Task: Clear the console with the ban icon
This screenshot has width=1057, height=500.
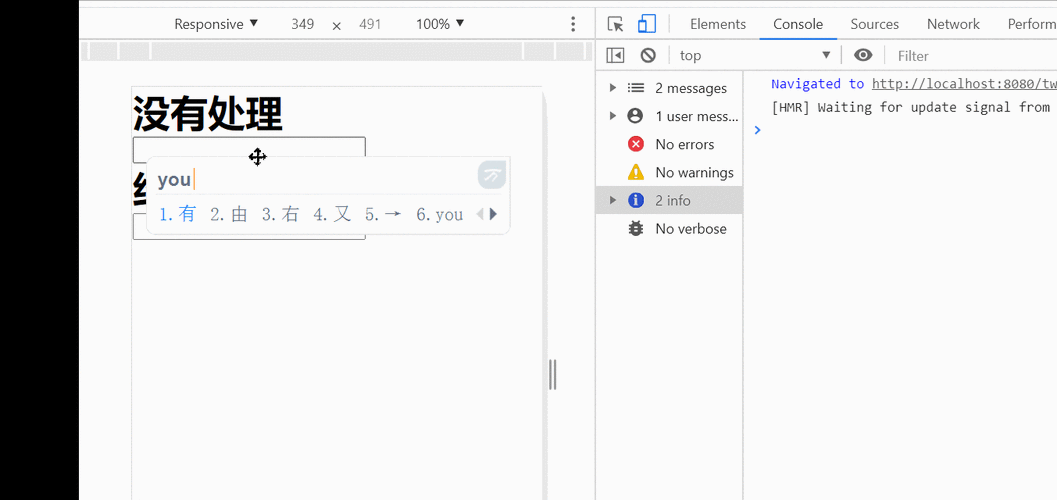Action: click(x=648, y=56)
